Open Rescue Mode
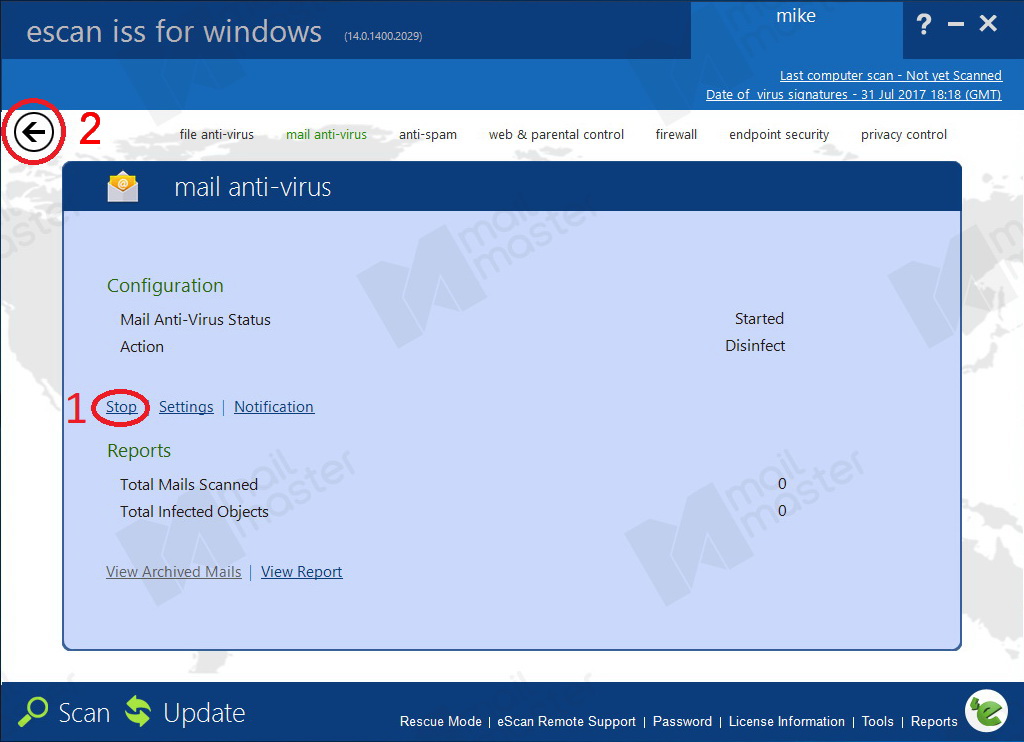Screen dimensions: 1024x742 (441, 722)
